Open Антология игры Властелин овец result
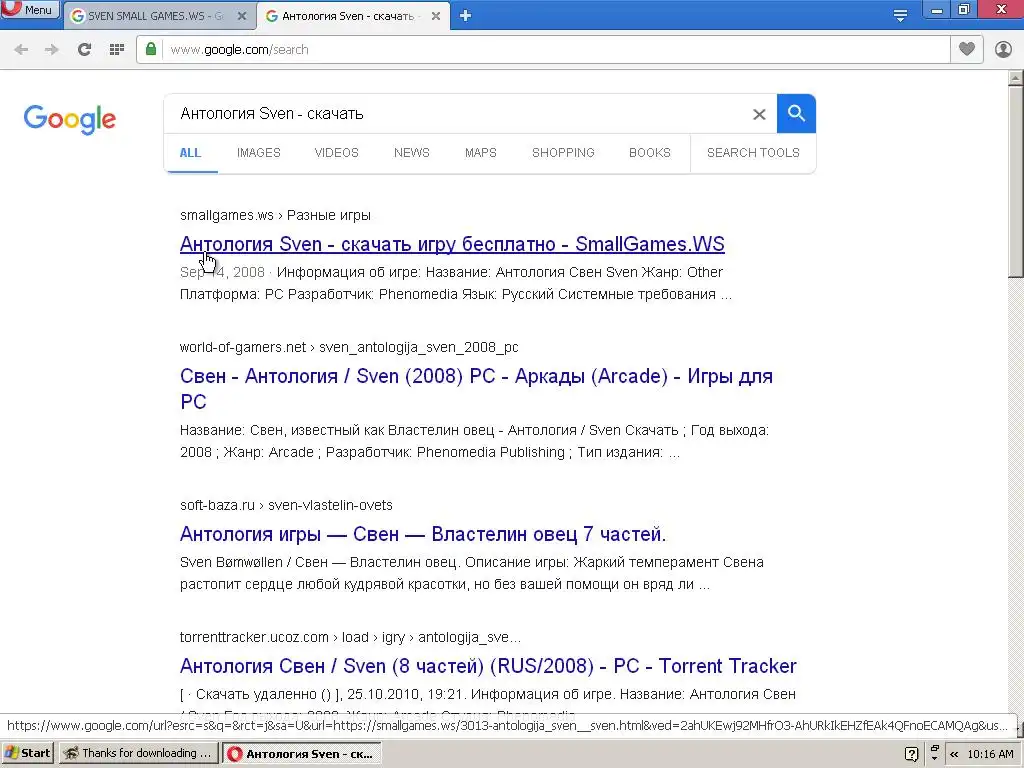The width and height of the screenshot is (1024, 768). click(423, 534)
